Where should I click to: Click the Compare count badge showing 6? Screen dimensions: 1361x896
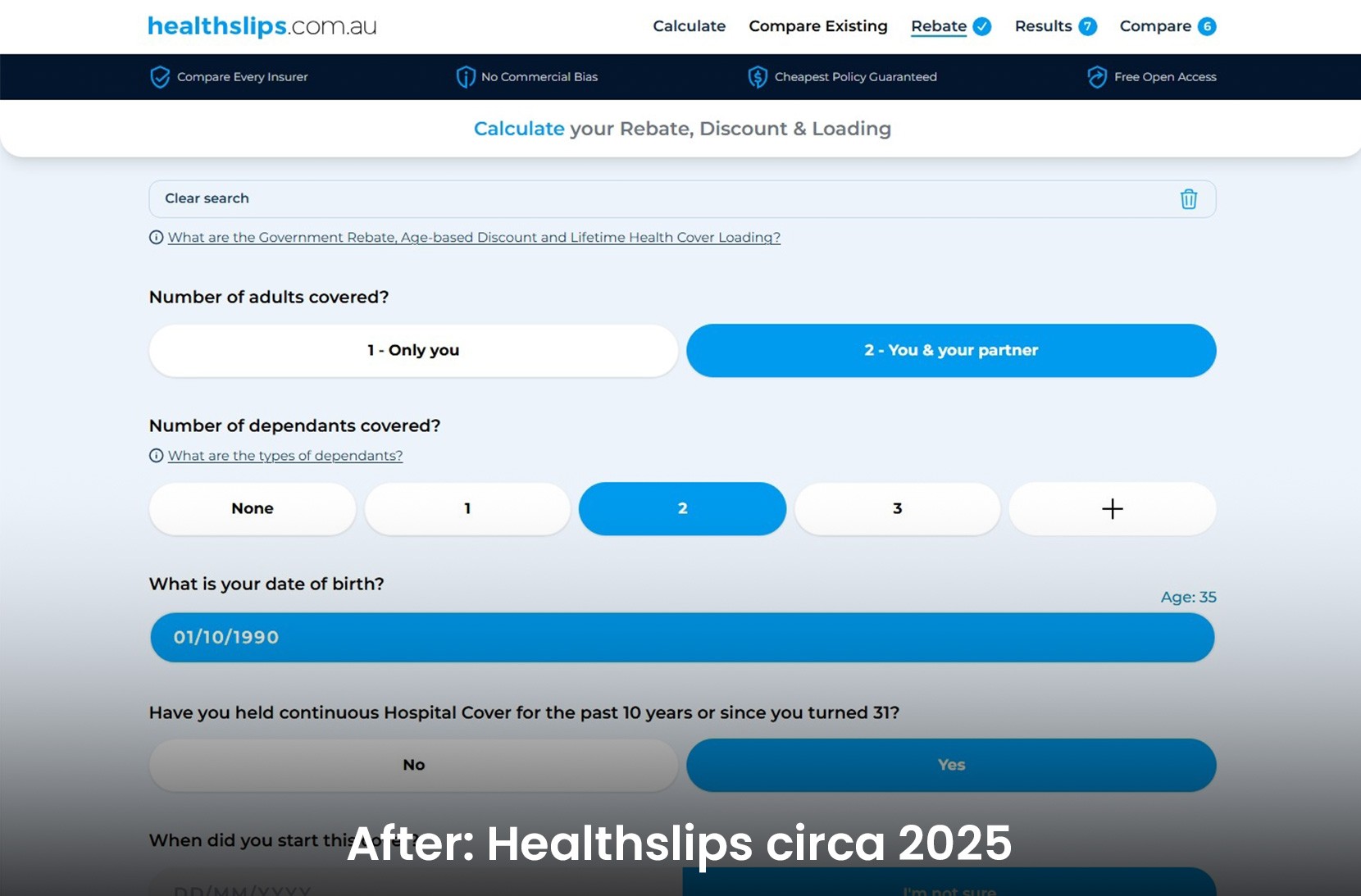[1207, 27]
